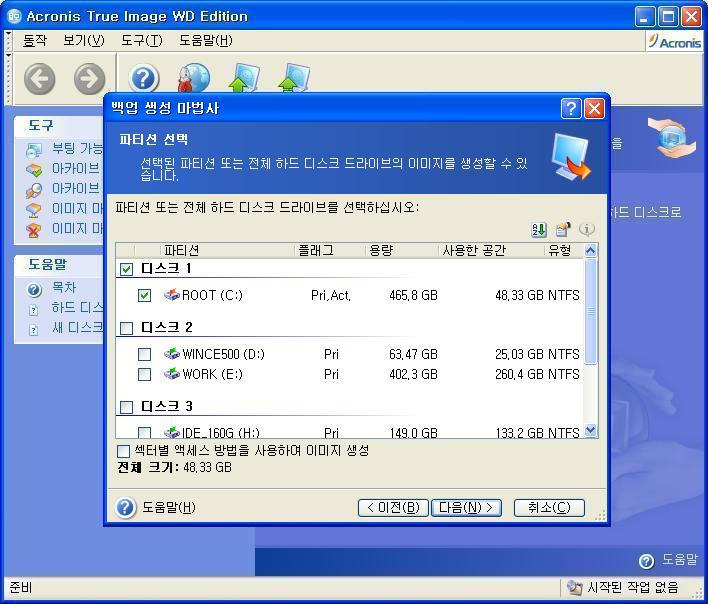708x604 pixels.
Task: Click the Back arrow toolbar icon
Action: pyautogui.click(x=40, y=79)
